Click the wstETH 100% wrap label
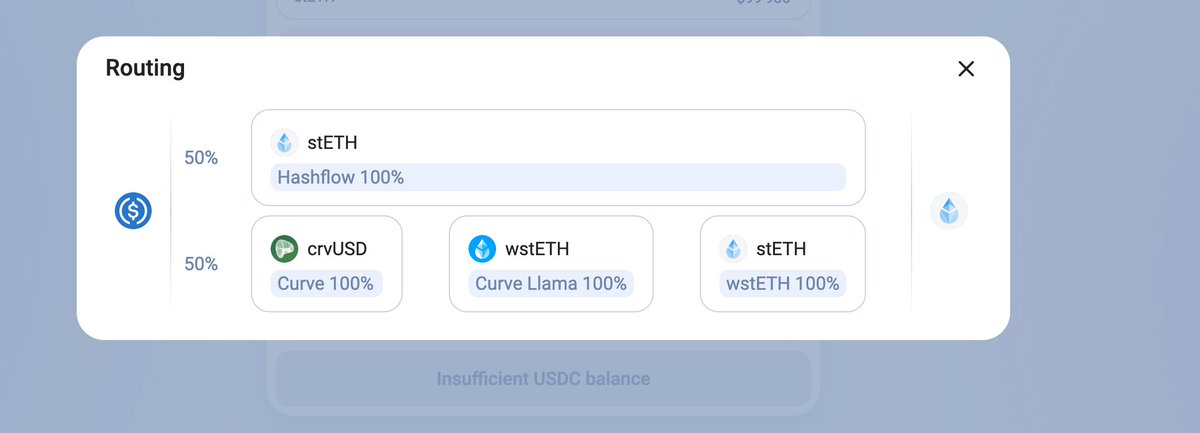Image resolution: width=1200 pixels, height=433 pixels. pyautogui.click(x=782, y=284)
